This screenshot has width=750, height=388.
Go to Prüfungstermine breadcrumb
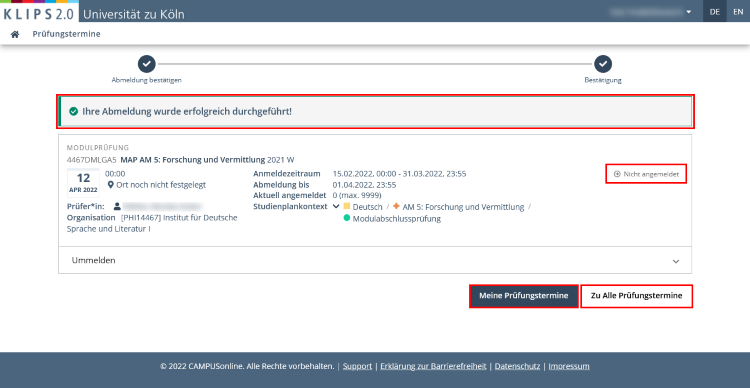pyautogui.click(x=66, y=34)
